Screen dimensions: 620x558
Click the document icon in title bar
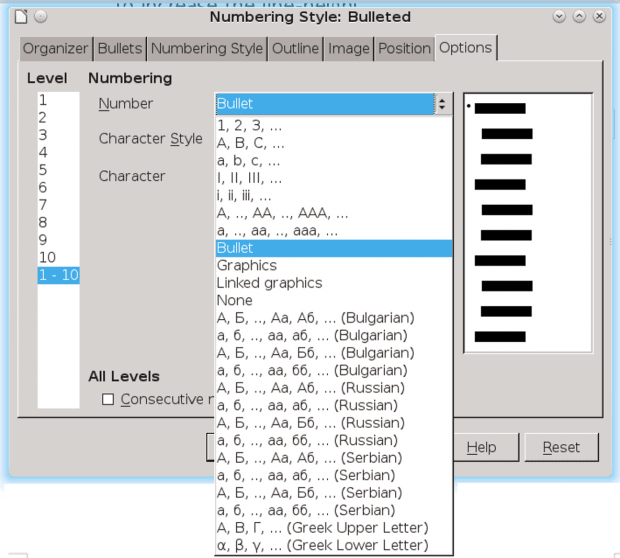(21, 17)
